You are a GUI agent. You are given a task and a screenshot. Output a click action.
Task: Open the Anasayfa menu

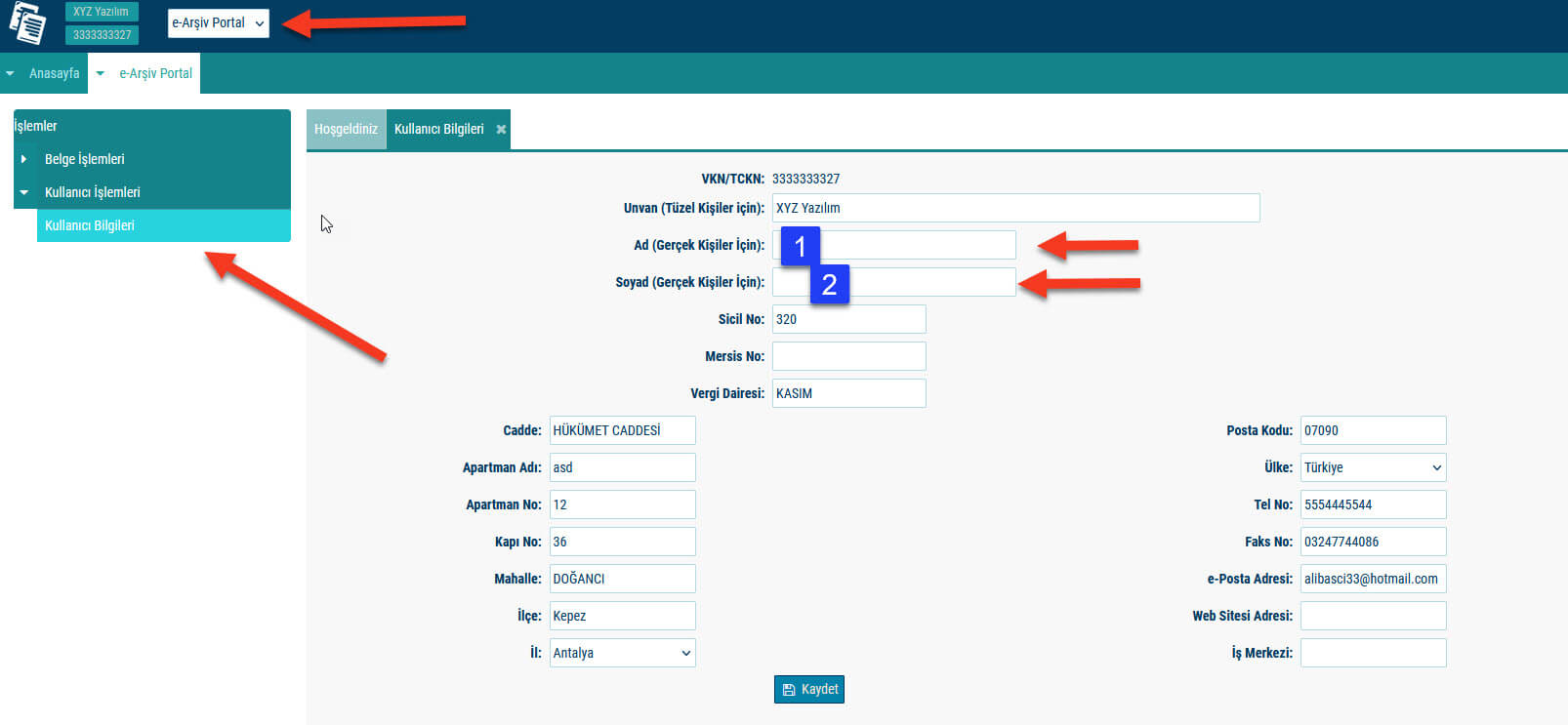click(54, 73)
